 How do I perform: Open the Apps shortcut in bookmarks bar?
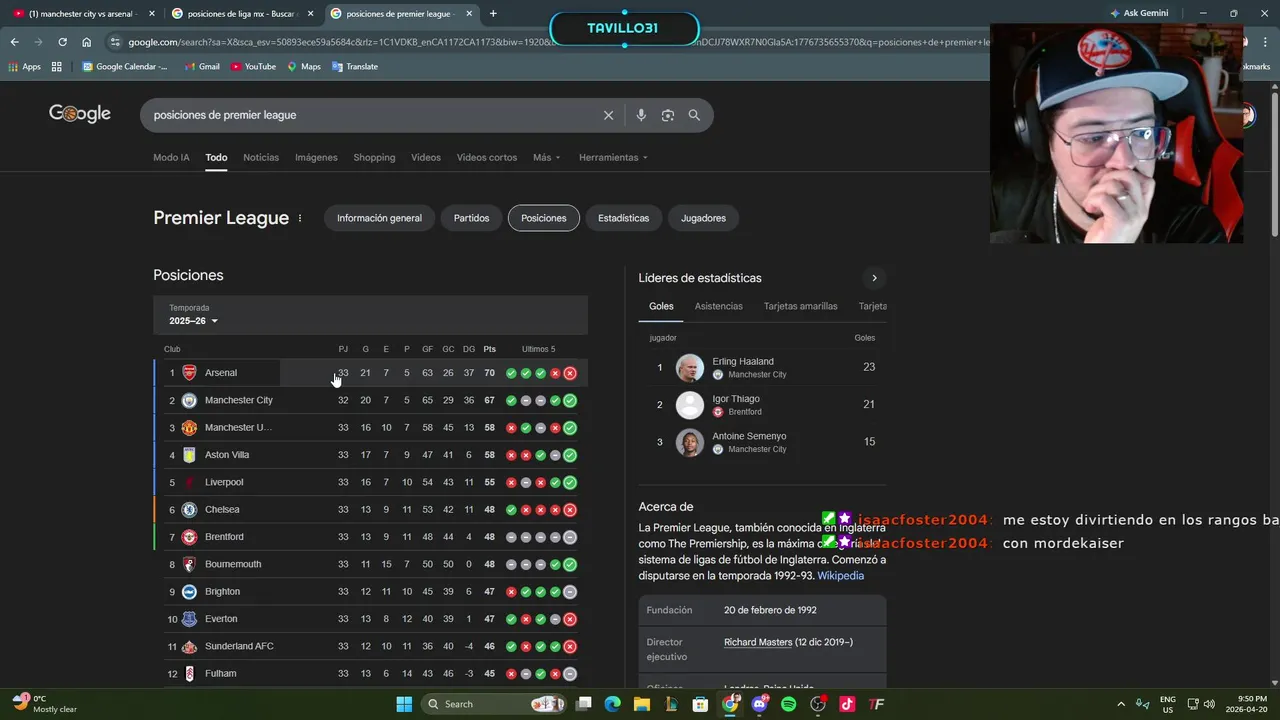click(x=25, y=67)
